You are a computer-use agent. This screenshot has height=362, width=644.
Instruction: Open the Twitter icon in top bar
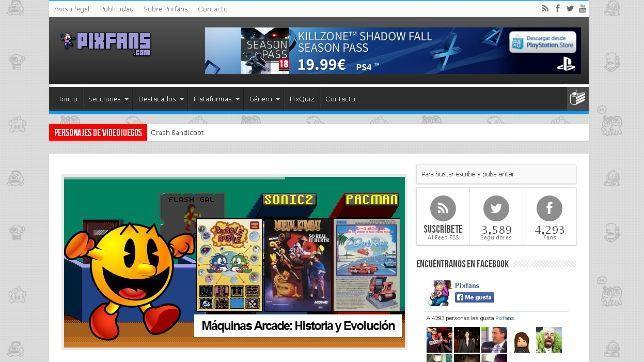click(570, 8)
